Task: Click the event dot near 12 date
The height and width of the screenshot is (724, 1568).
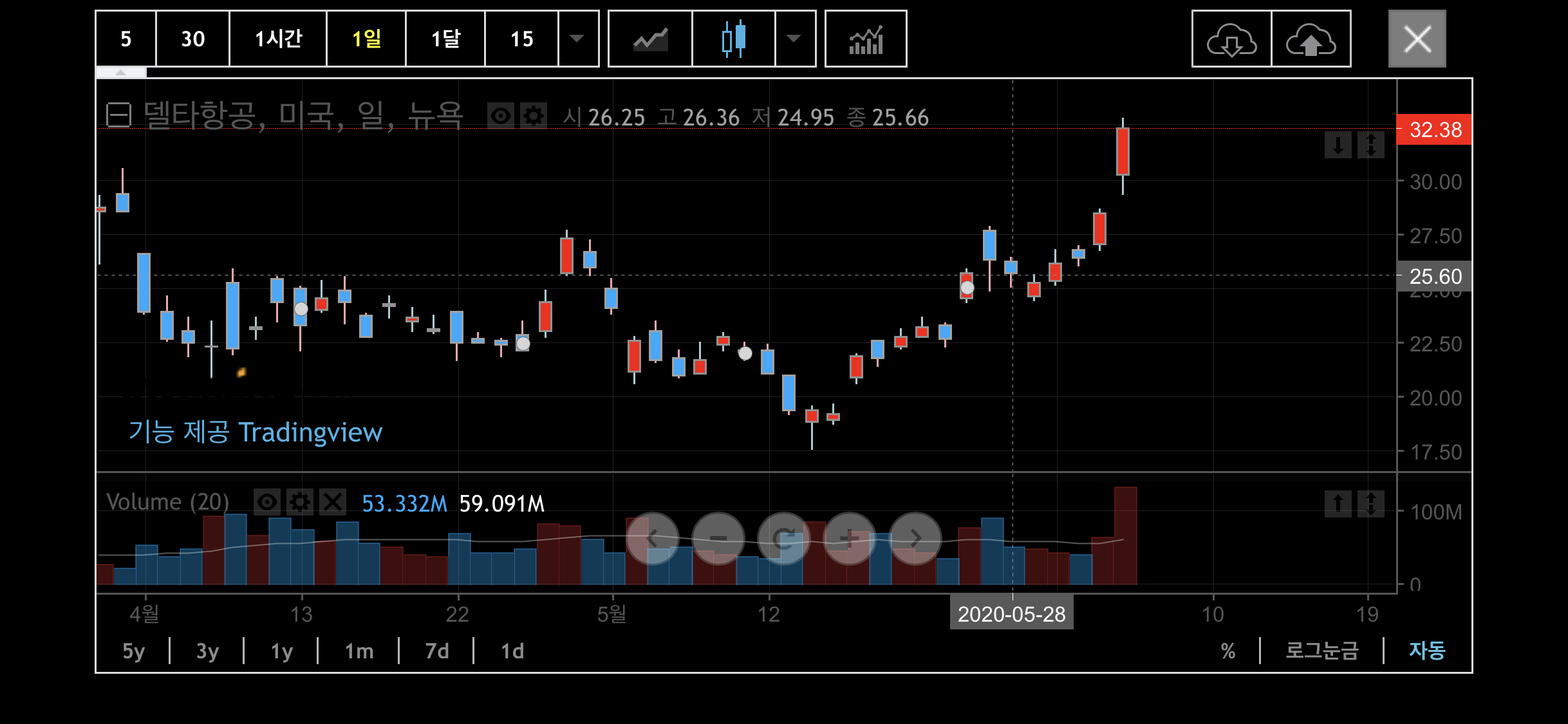Action: (x=745, y=353)
